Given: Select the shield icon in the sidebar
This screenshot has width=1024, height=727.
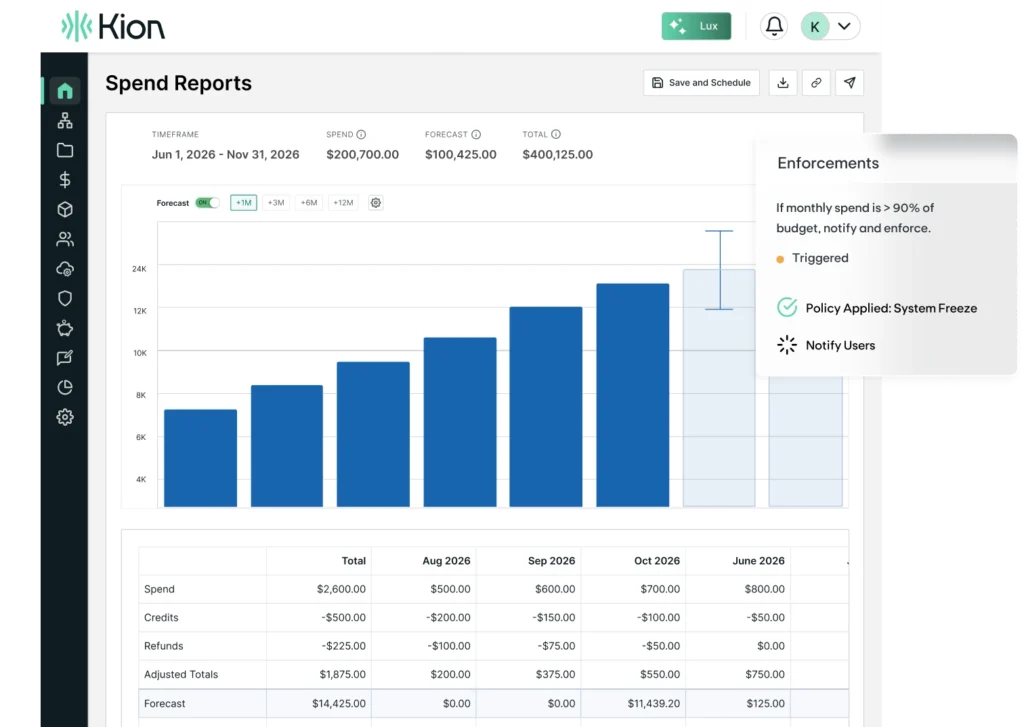Looking at the screenshot, I should [65, 298].
